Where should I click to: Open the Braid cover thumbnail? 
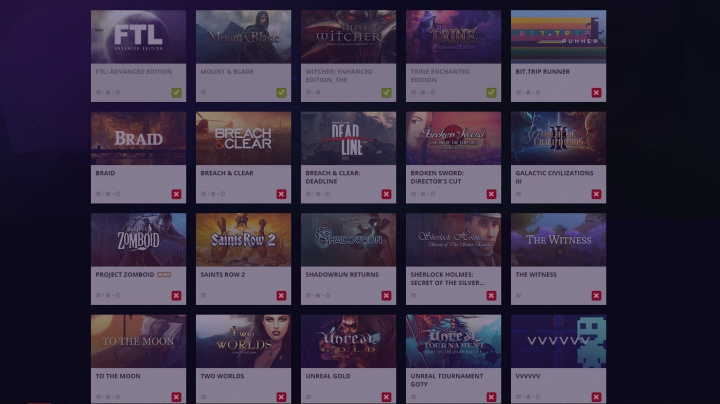tap(139, 138)
